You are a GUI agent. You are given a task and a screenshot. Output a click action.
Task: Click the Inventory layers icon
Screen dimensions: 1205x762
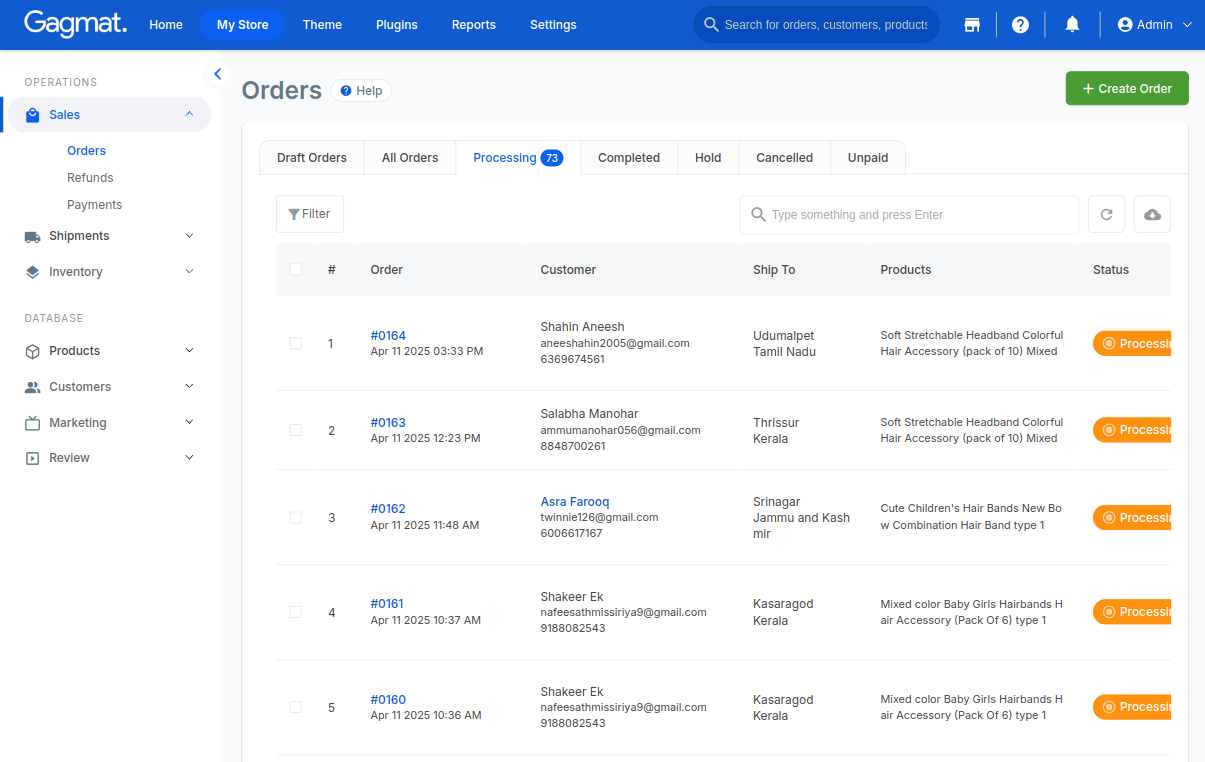point(32,272)
